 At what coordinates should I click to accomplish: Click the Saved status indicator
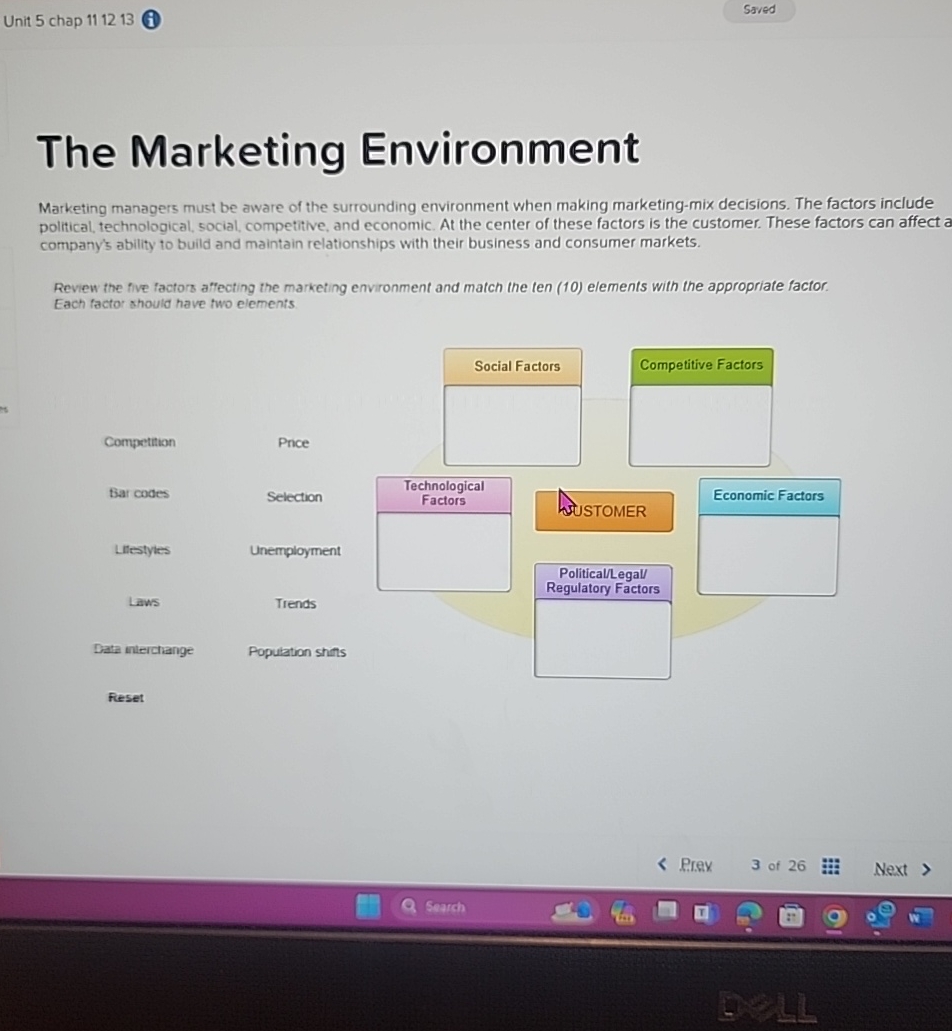[x=758, y=10]
